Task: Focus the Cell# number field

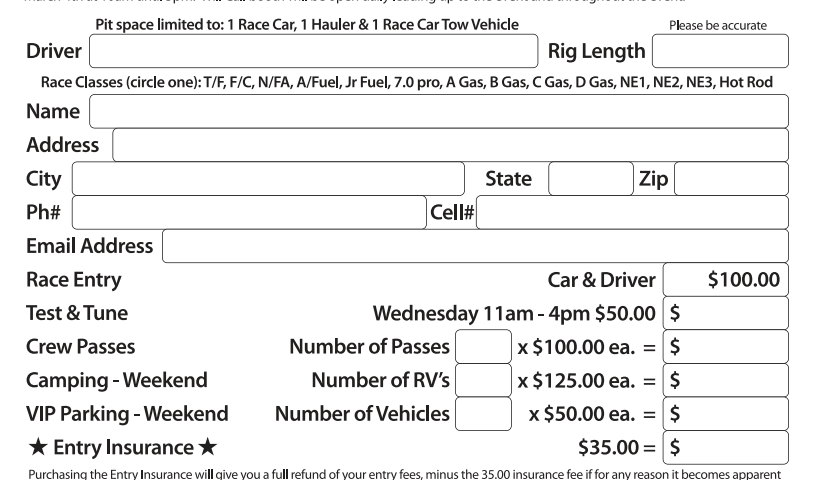Action: click(632, 213)
